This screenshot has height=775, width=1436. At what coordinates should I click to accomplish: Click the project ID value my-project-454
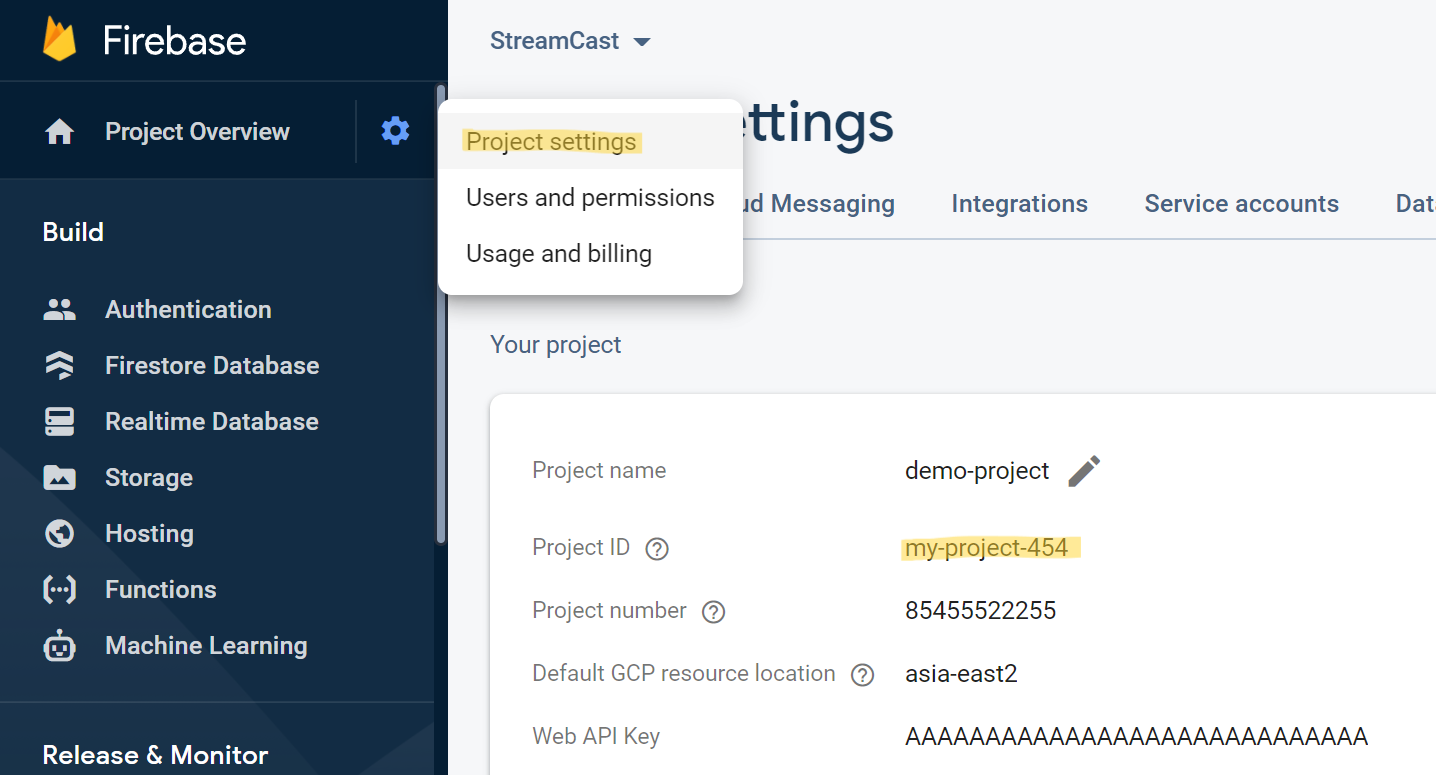986,548
